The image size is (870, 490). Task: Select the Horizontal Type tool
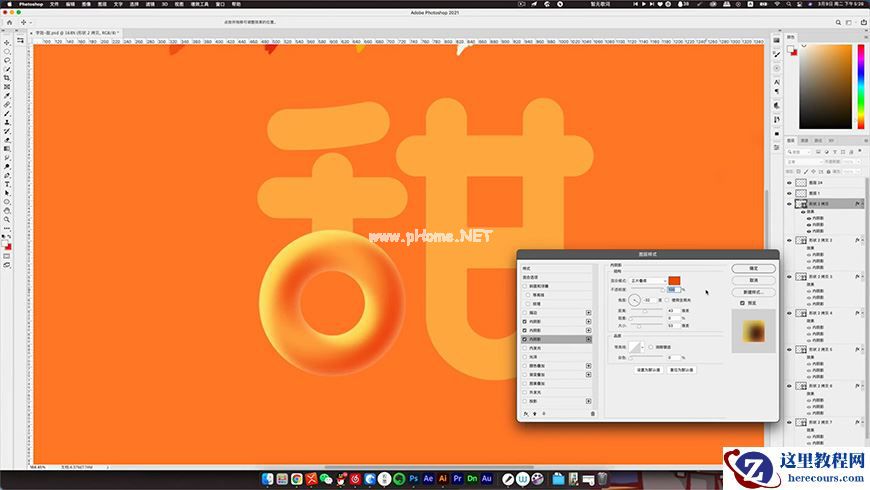(x=7, y=184)
